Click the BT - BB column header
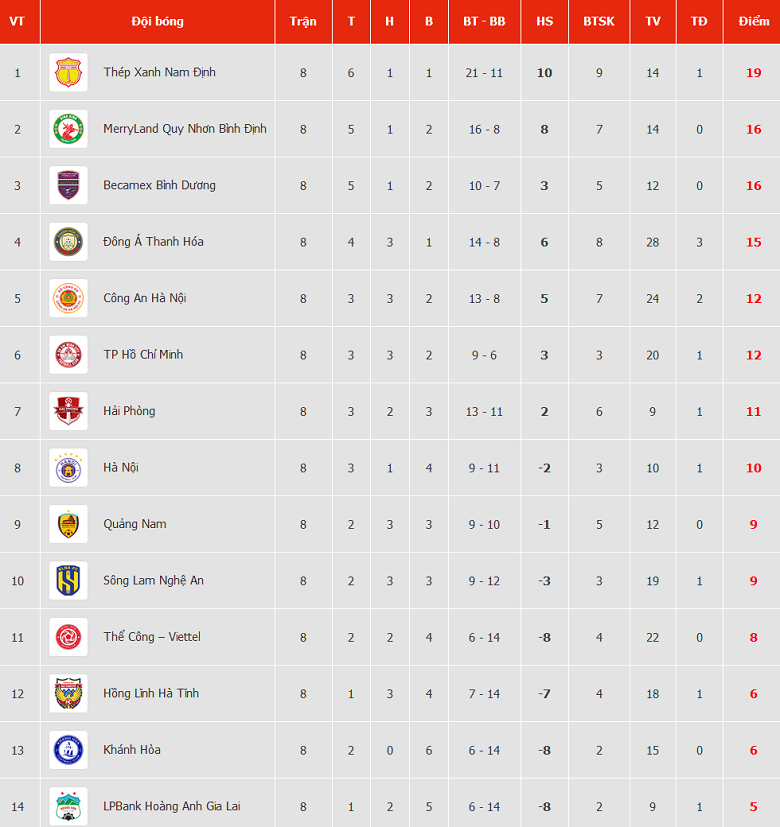780x827 pixels. (484, 21)
